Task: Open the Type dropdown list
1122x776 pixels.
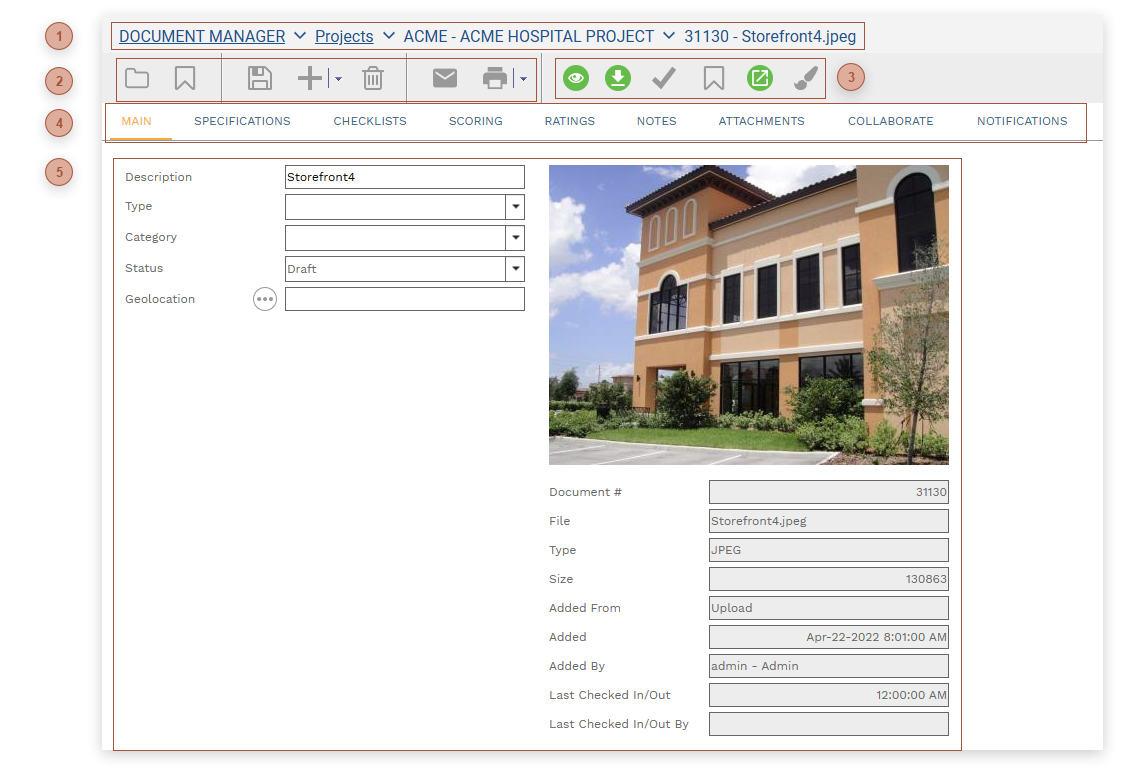Action: [515, 207]
